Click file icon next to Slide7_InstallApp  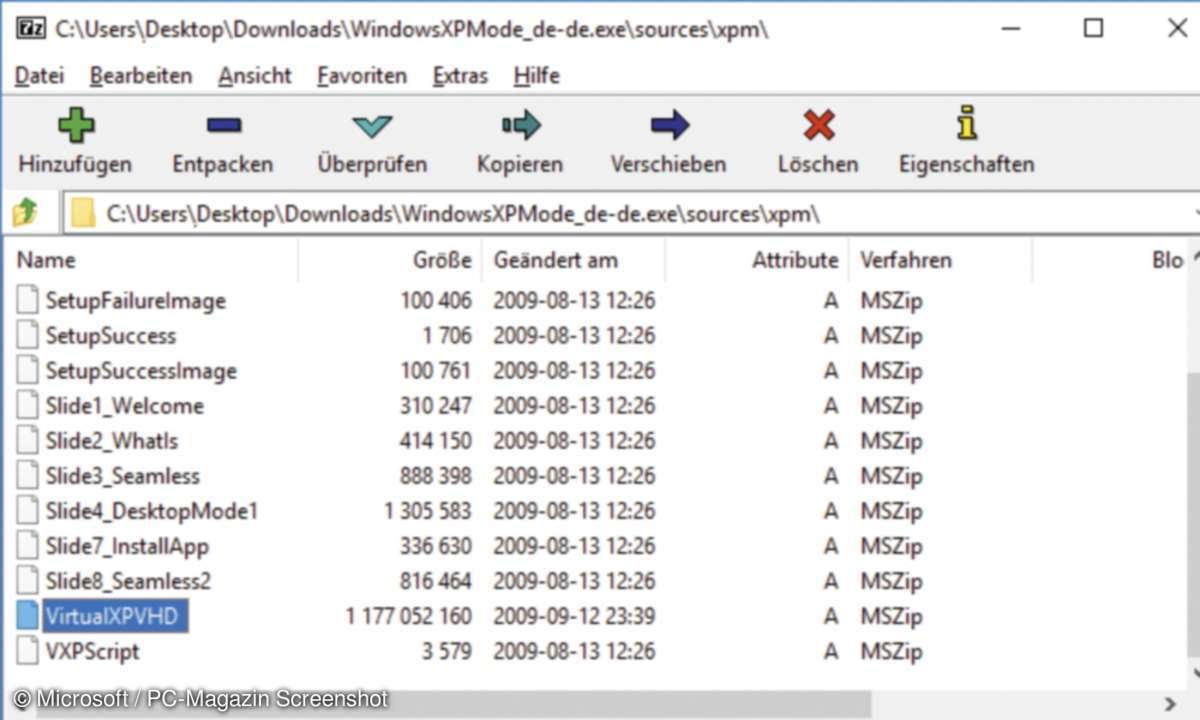pyautogui.click(x=28, y=546)
